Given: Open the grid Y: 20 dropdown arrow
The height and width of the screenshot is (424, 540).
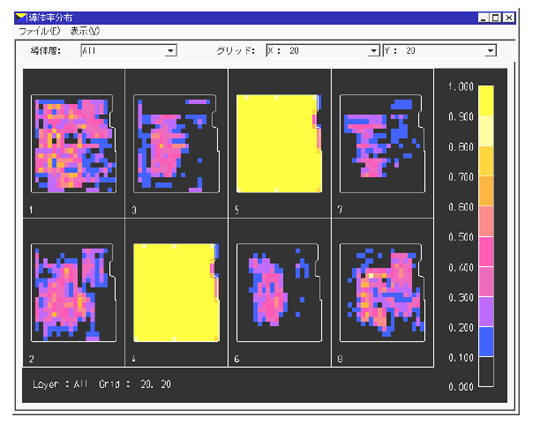Looking at the screenshot, I should [490, 51].
